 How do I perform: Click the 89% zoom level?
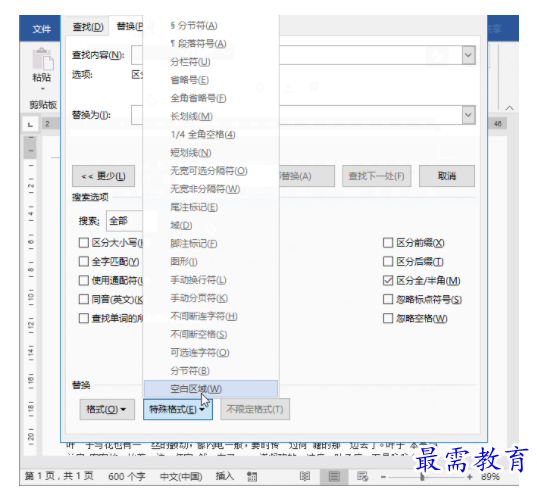click(x=490, y=477)
